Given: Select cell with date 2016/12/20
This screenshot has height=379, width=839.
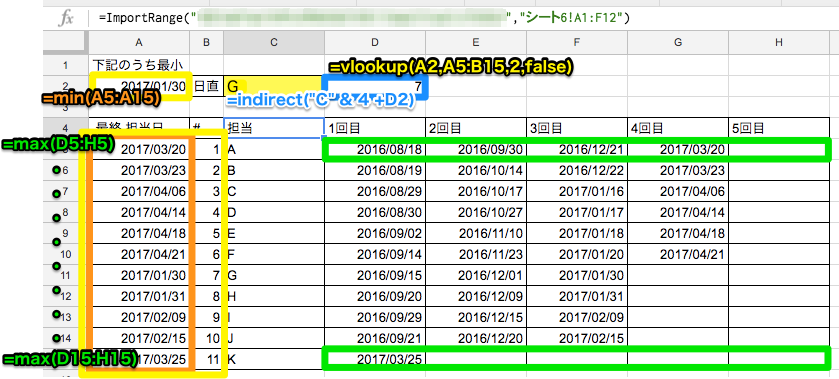Looking at the screenshot, I should pyautogui.click(x=476, y=338).
